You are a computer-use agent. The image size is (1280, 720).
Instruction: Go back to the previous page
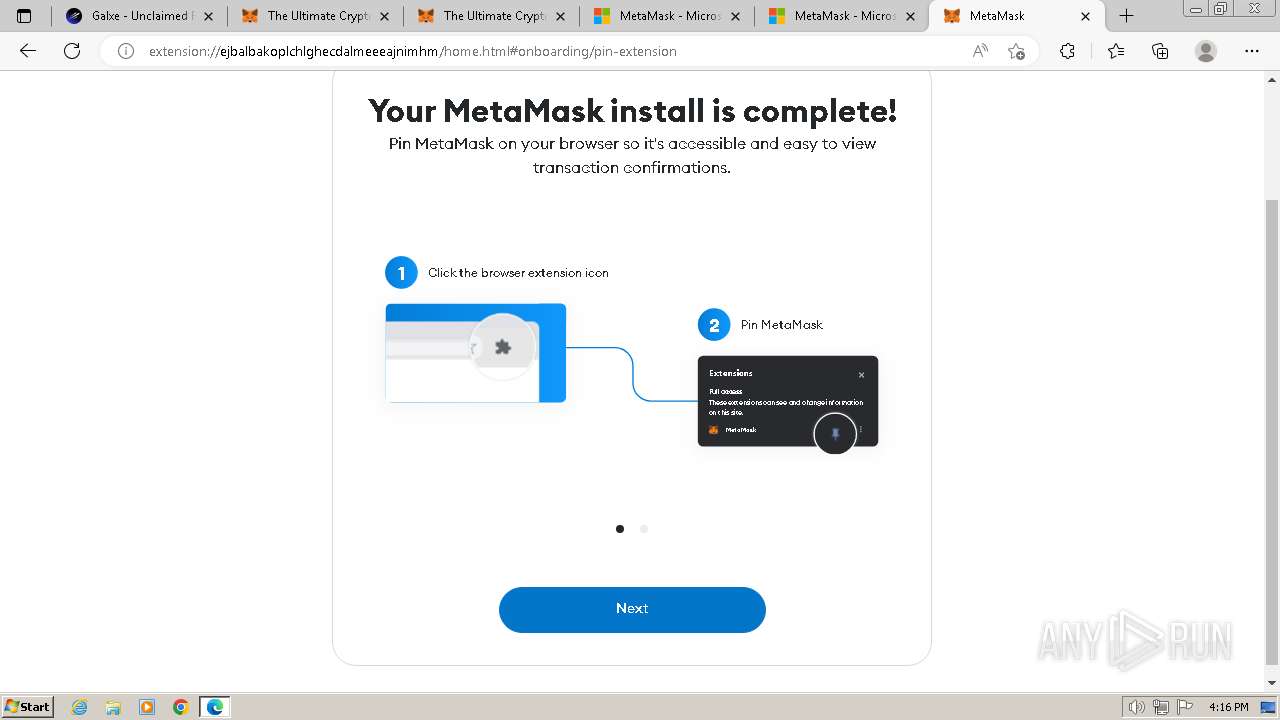(x=28, y=51)
